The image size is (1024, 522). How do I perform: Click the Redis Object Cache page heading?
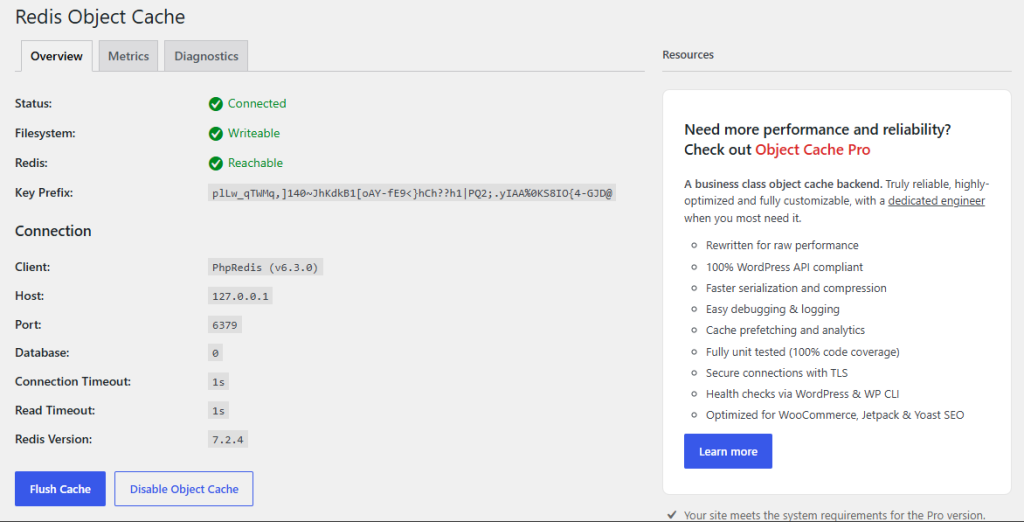tap(100, 17)
